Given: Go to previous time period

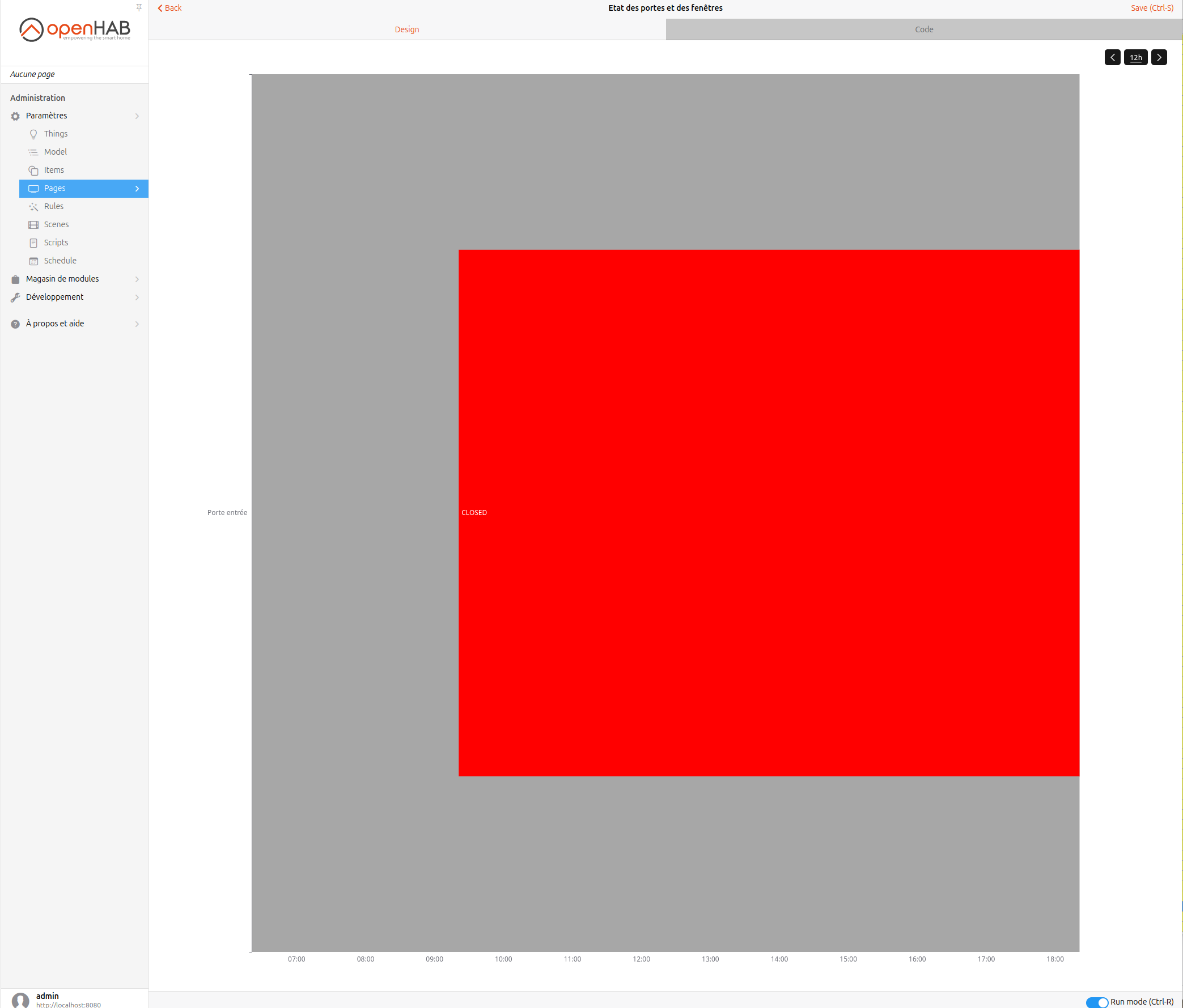Looking at the screenshot, I should (1112, 57).
